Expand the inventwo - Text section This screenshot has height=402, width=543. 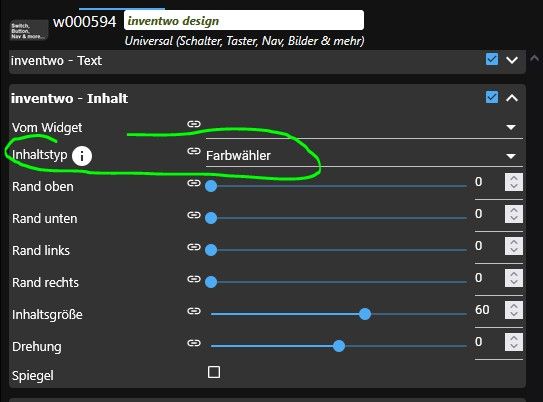tap(512, 60)
